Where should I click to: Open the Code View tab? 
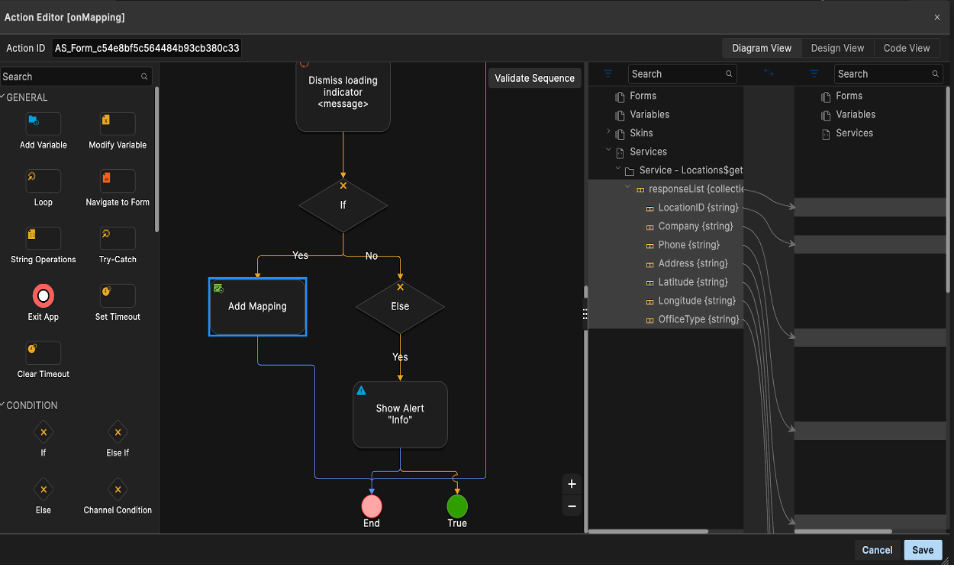906,48
